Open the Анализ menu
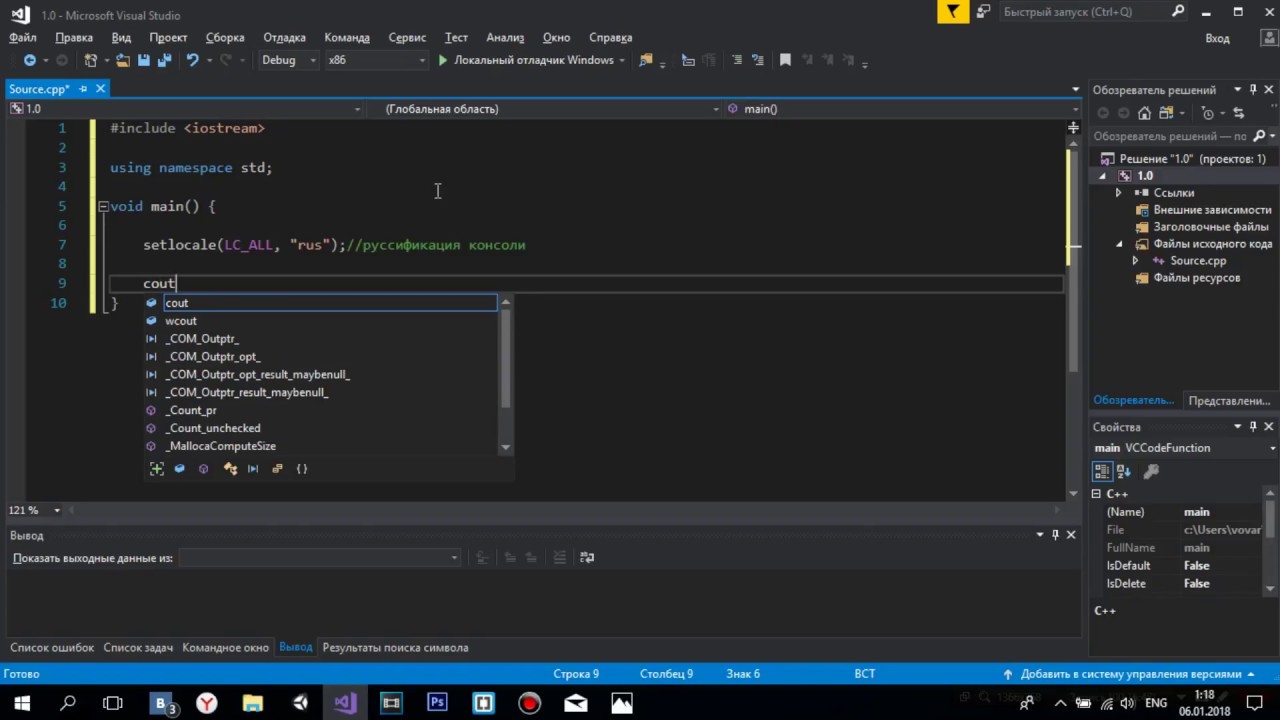The width and height of the screenshot is (1280, 720). (x=505, y=37)
